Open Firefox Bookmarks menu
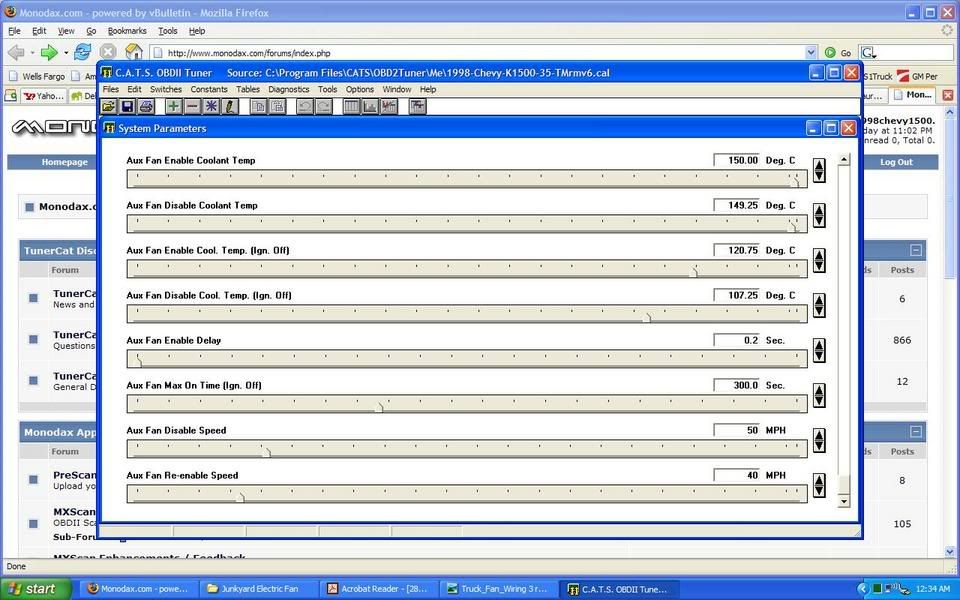This screenshot has height=600, width=960. 127,31
